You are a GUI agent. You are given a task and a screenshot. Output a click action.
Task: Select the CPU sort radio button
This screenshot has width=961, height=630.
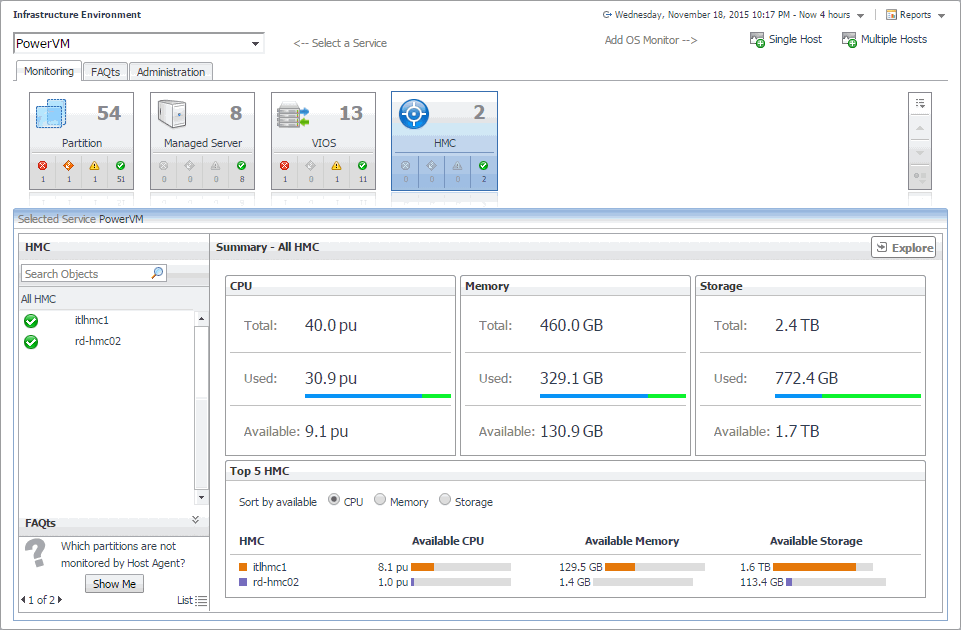(334, 501)
